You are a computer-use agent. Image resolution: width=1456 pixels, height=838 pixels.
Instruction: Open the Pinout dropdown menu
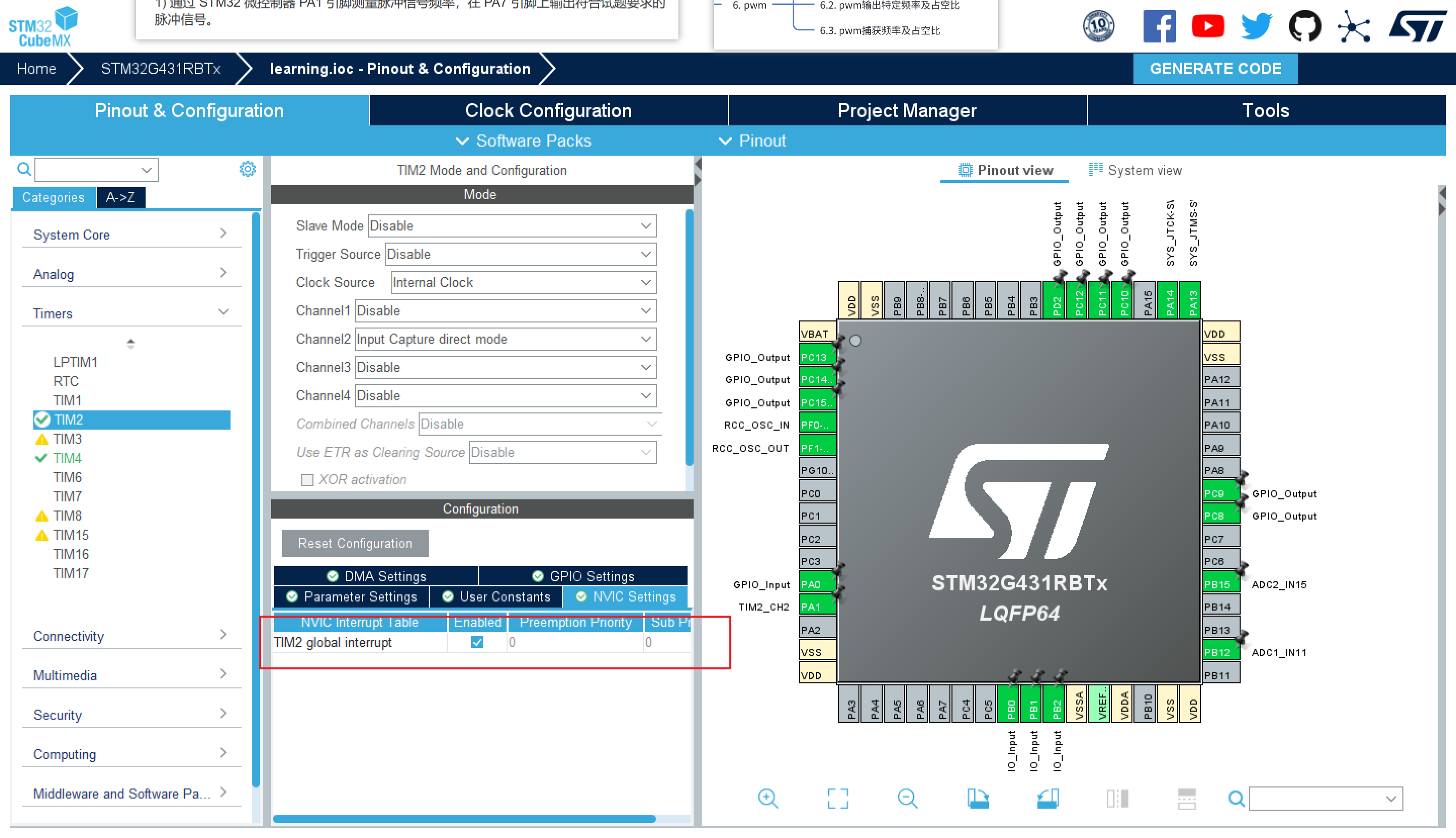pos(752,141)
